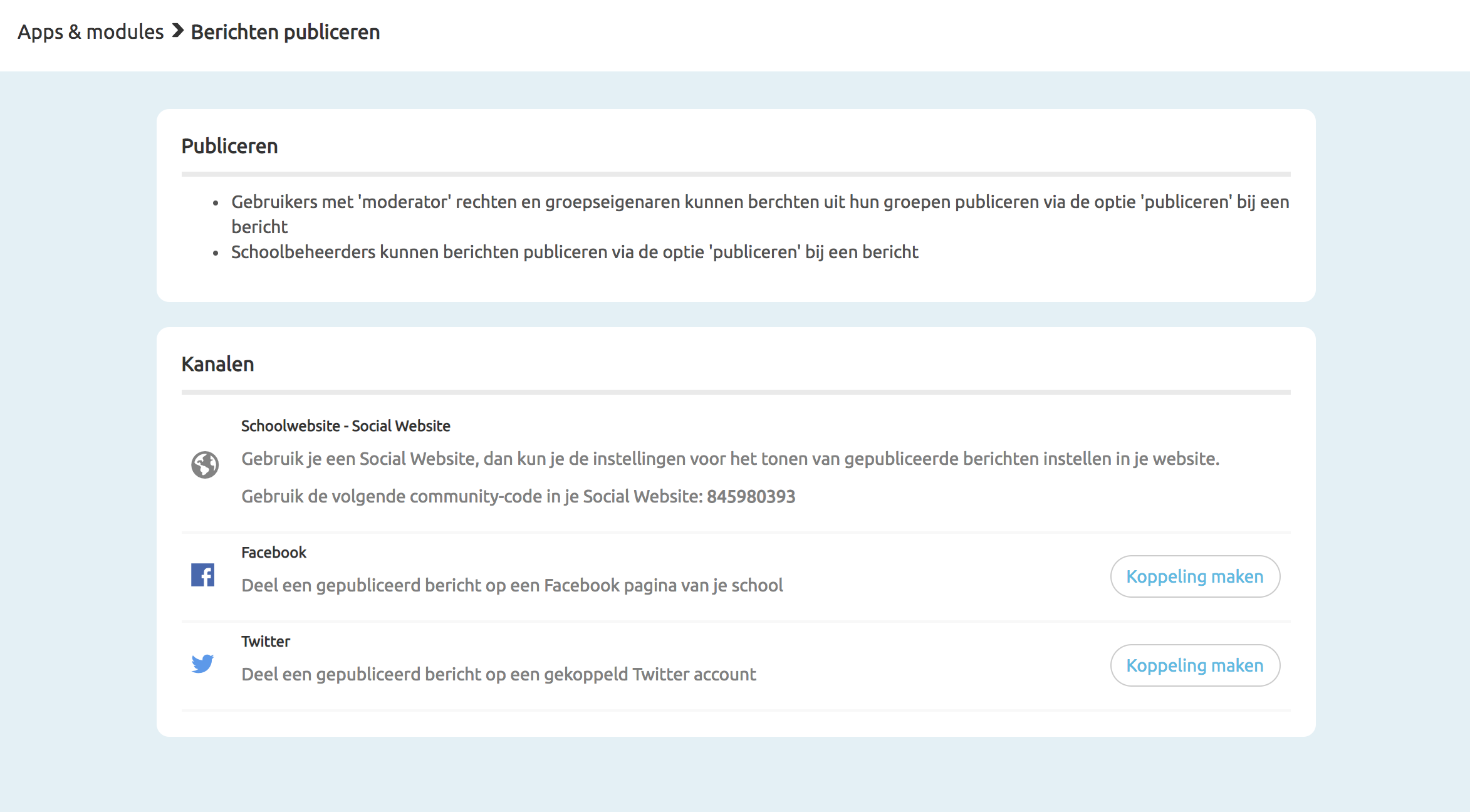This screenshot has height=812, width=1470.
Task: Click the Berichten publiceren breadcrumb label
Action: click(285, 31)
